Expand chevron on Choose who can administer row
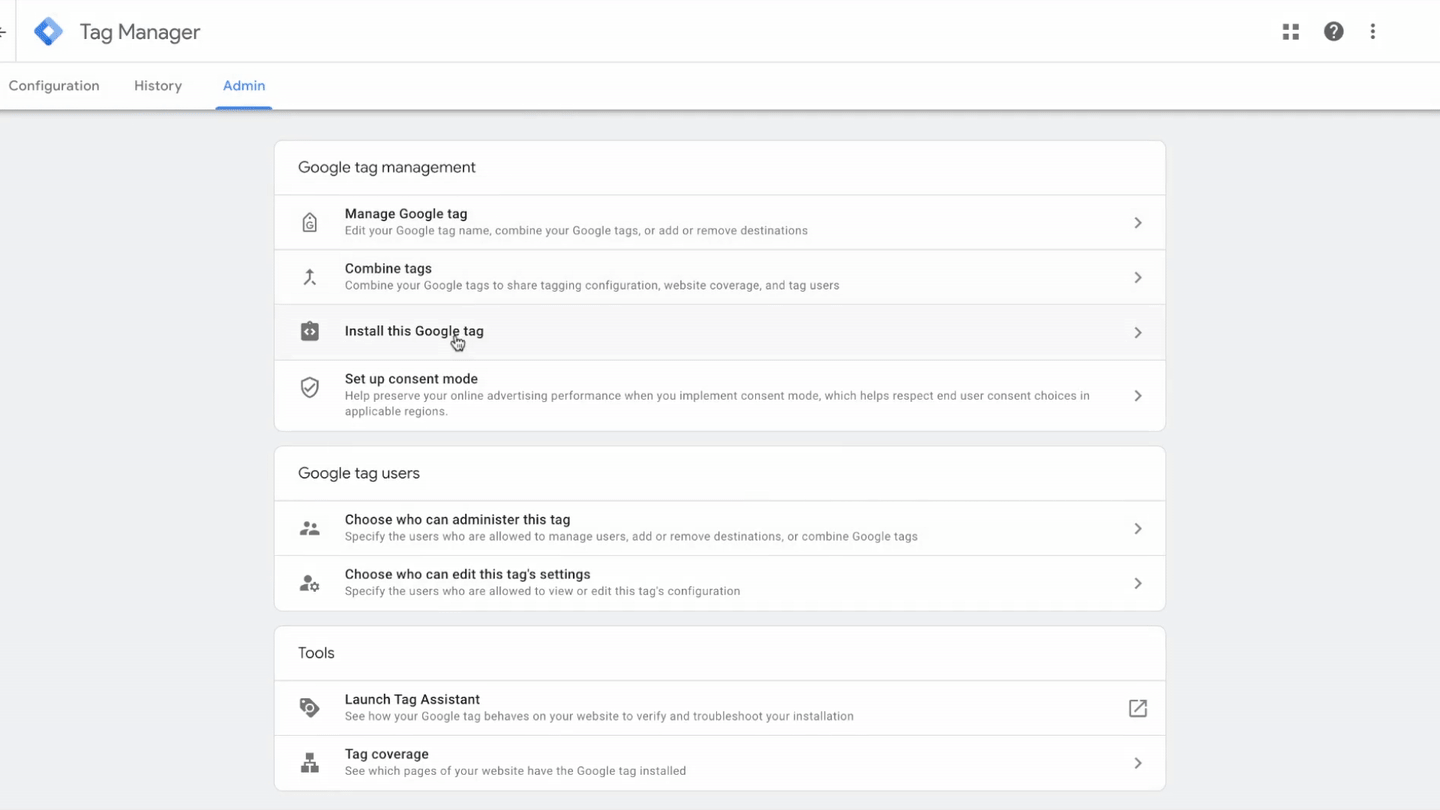 1138,528
